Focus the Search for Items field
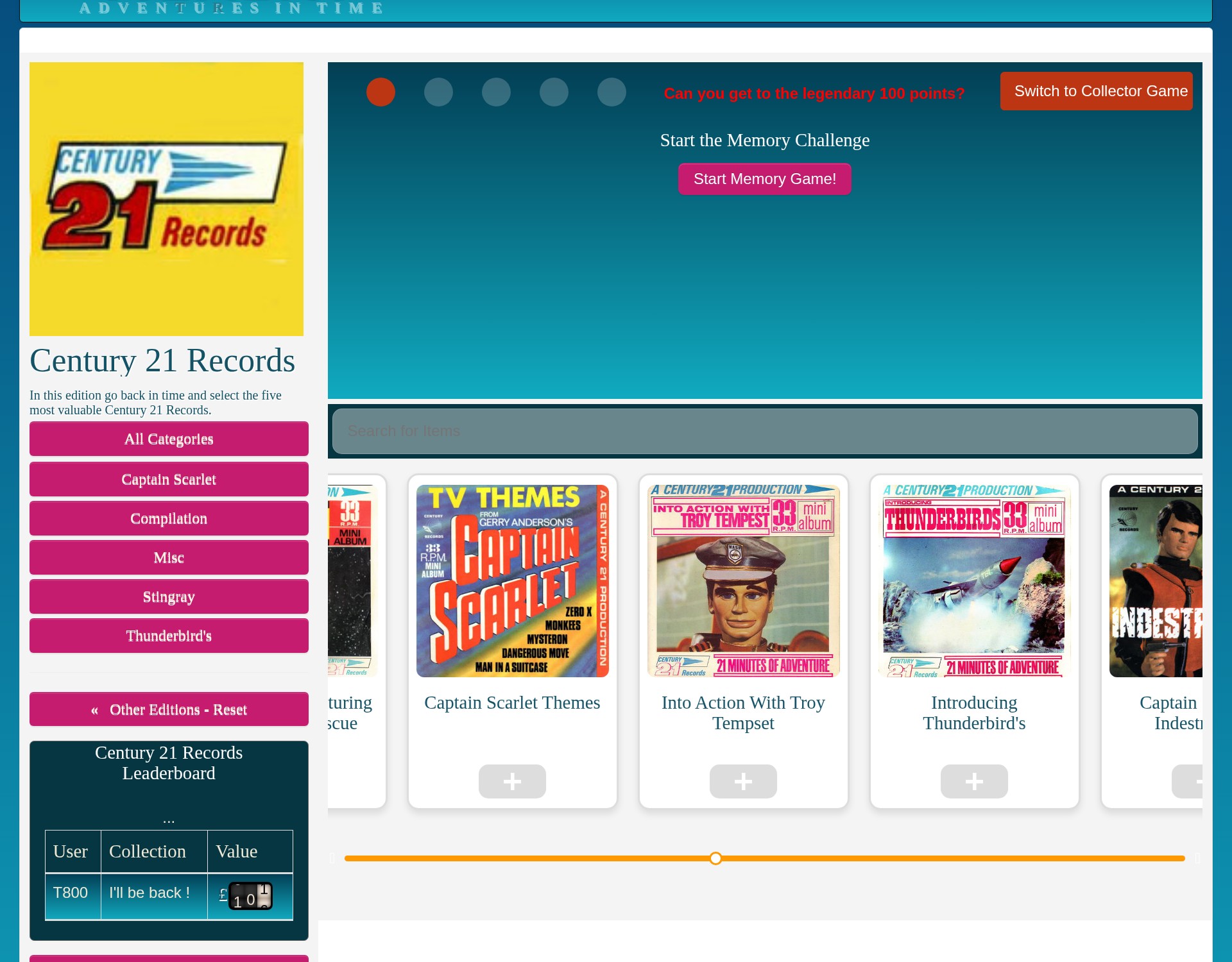The image size is (1232, 962). pos(765,431)
